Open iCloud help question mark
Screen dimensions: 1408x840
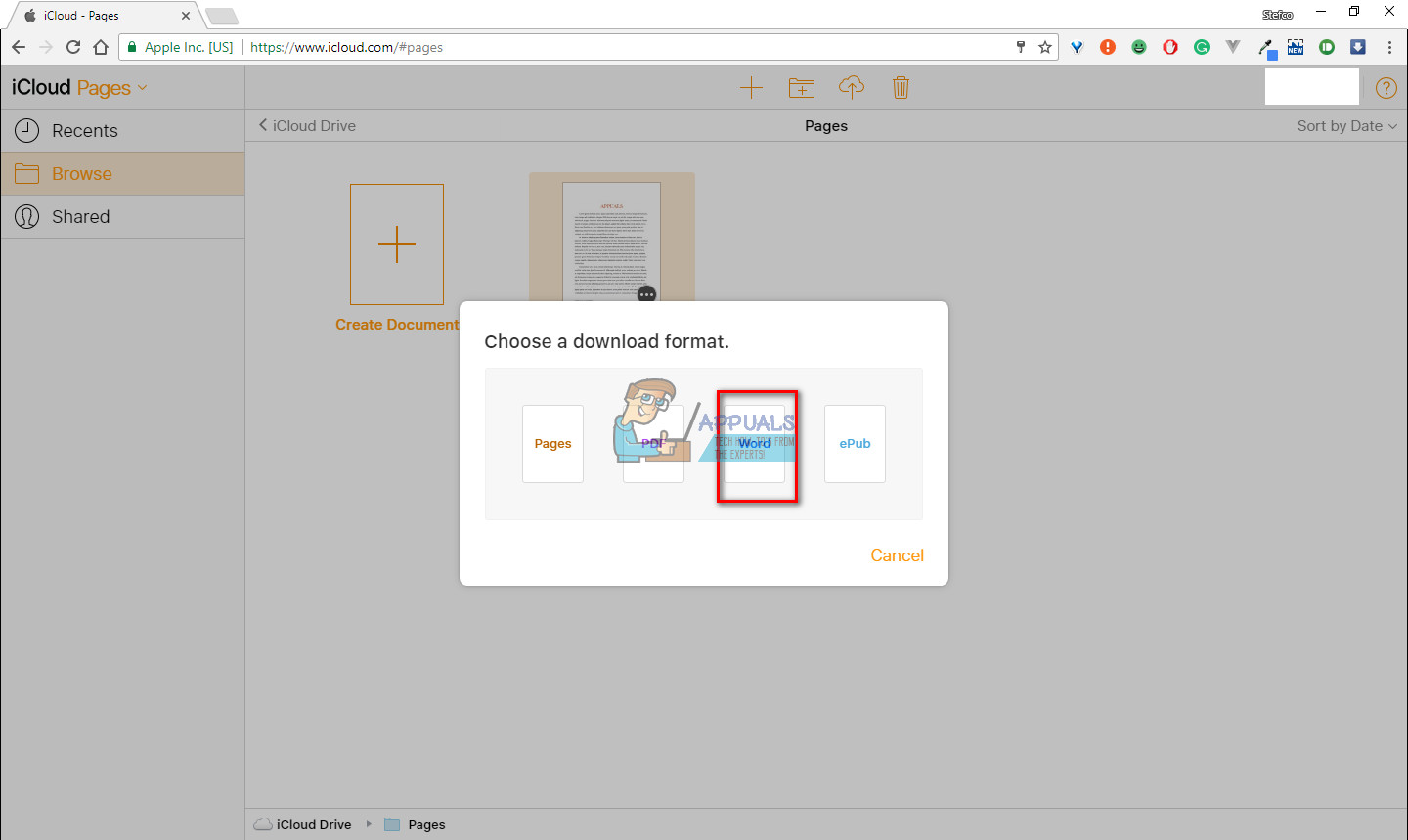pyautogui.click(x=1386, y=88)
